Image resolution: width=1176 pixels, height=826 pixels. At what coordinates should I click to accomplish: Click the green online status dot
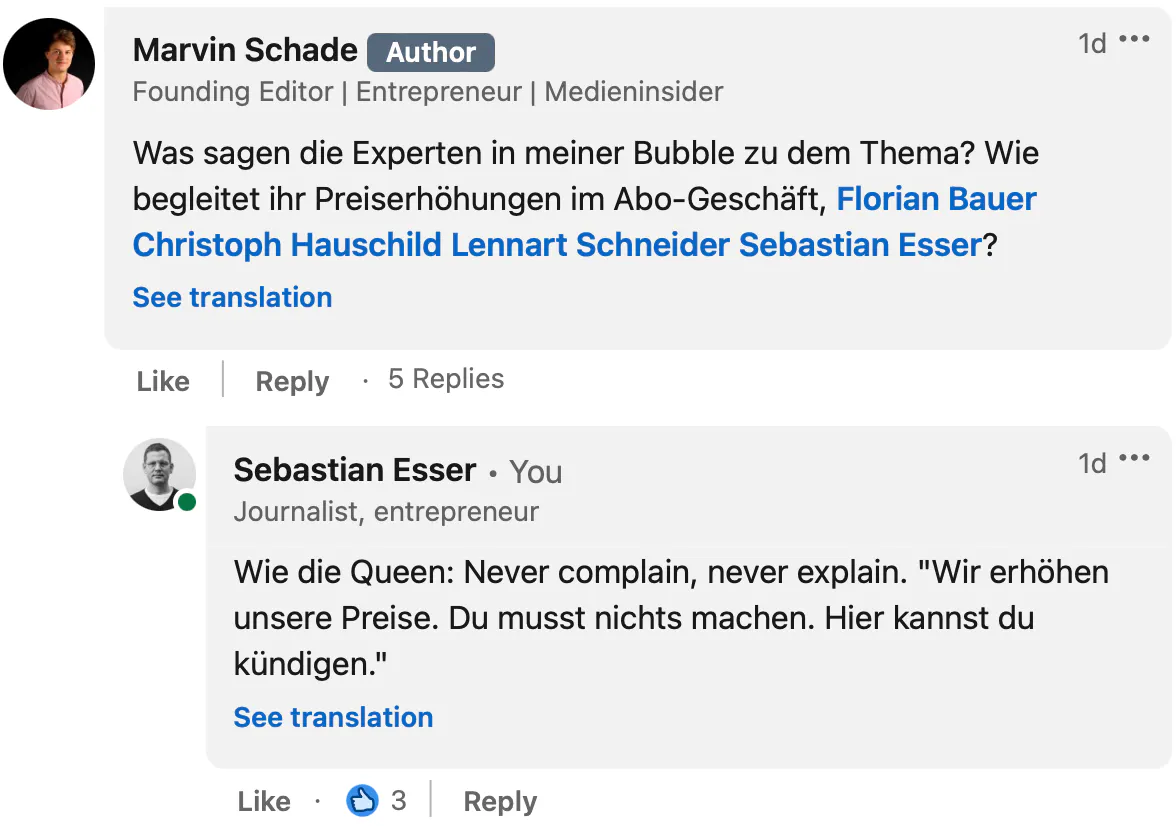click(187, 501)
